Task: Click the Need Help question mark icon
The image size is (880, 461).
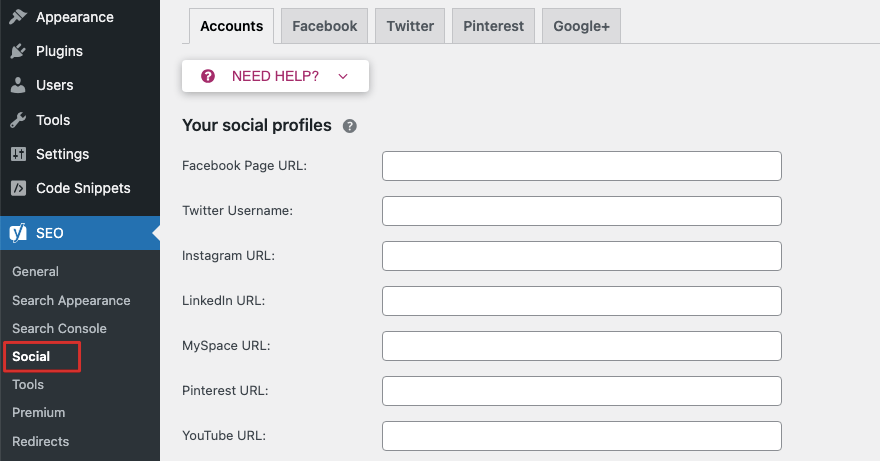Action: (x=208, y=76)
